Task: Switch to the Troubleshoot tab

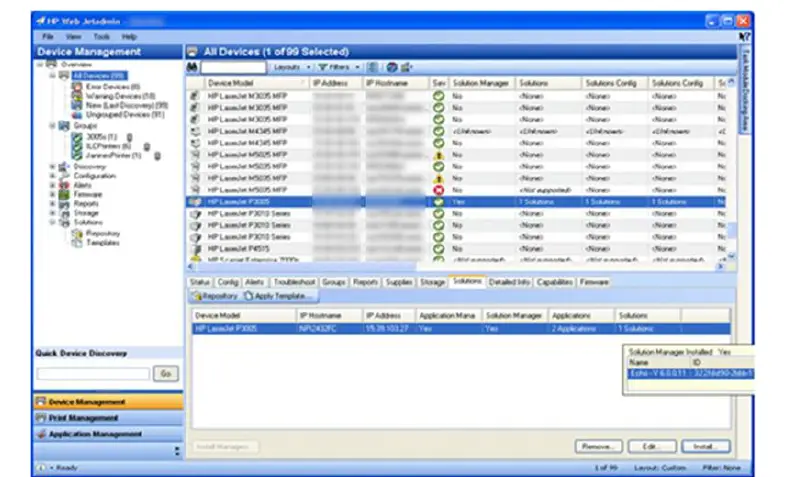Action: pyautogui.click(x=294, y=282)
